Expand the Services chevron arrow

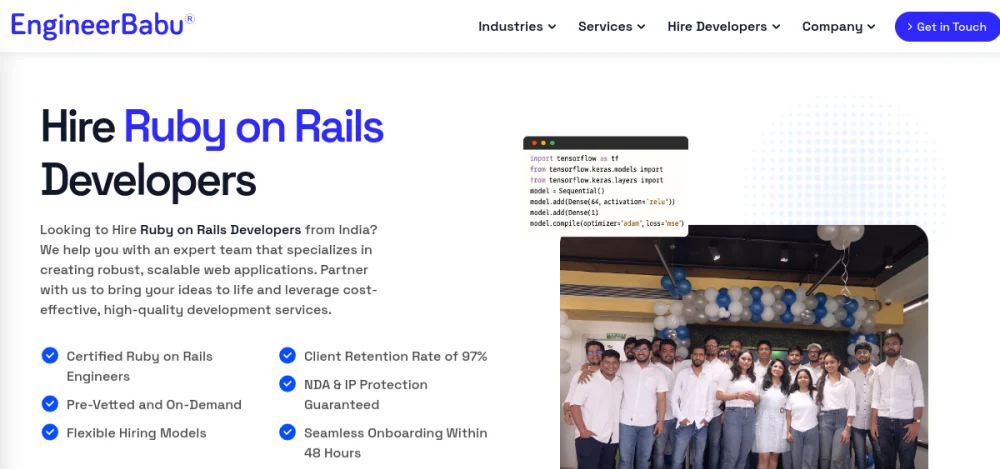pos(641,27)
